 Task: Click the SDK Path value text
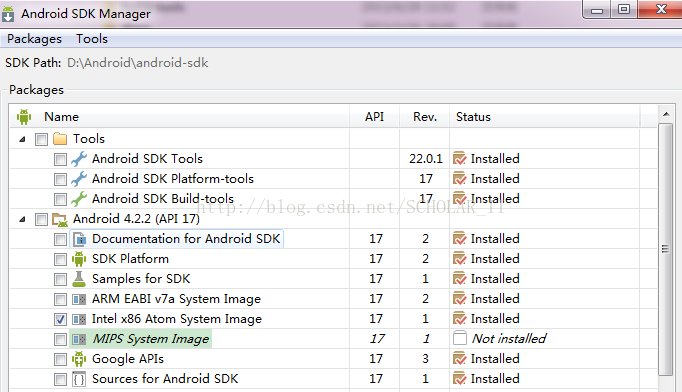[x=137, y=63]
